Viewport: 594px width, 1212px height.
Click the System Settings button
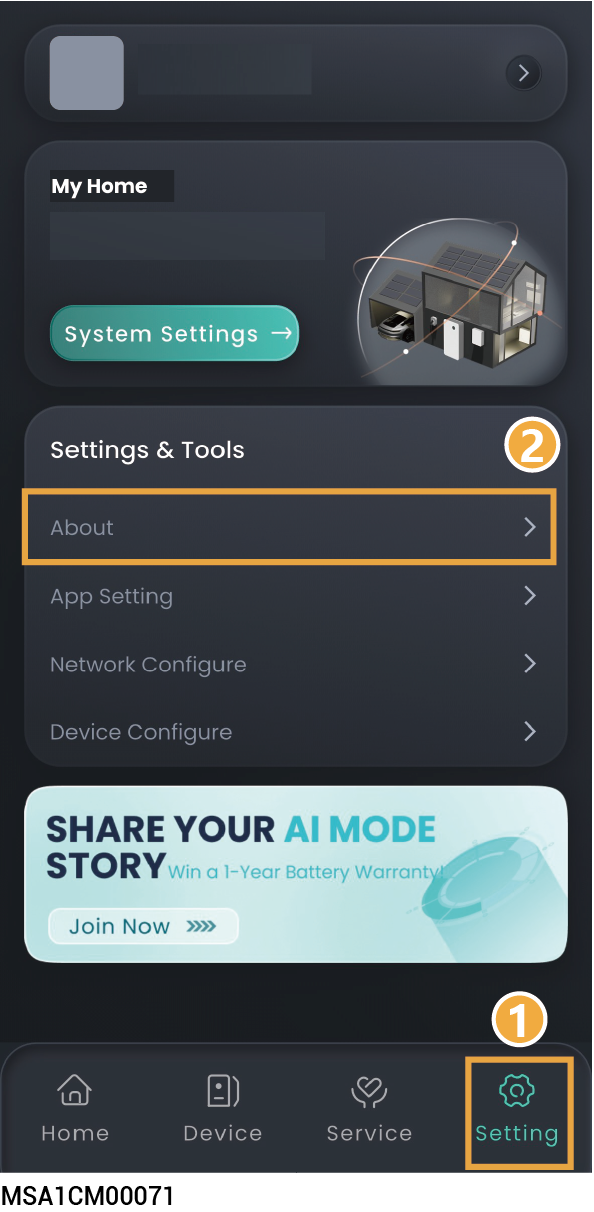click(x=175, y=333)
